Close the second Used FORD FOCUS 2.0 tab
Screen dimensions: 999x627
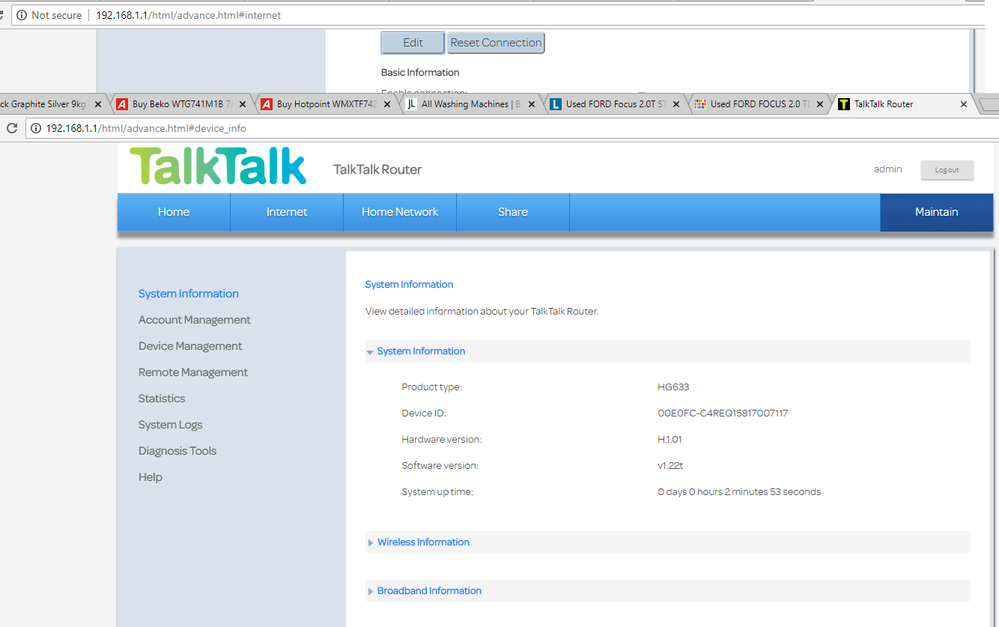(x=820, y=104)
